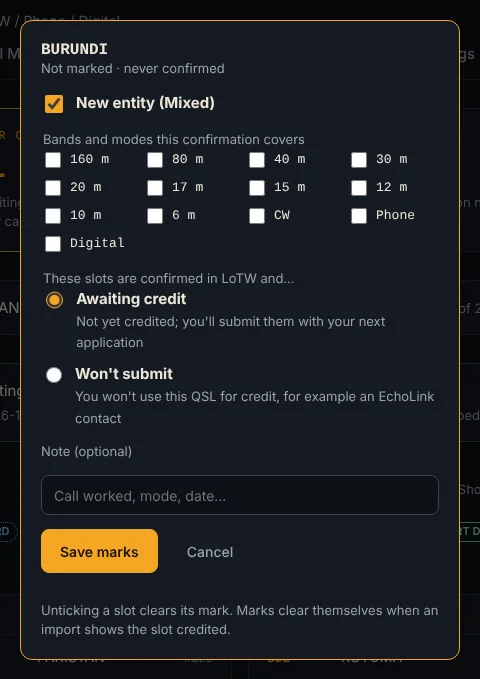Check the 10 m band box
Image resolution: width=480 pixels, height=679 pixels.
(53, 216)
